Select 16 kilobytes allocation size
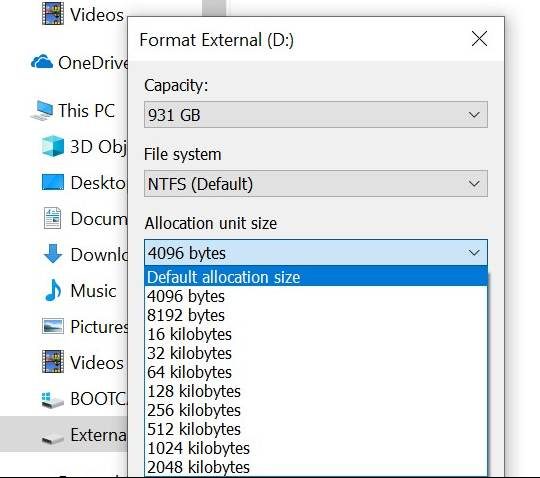This screenshot has width=540, height=478. [x=315, y=334]
